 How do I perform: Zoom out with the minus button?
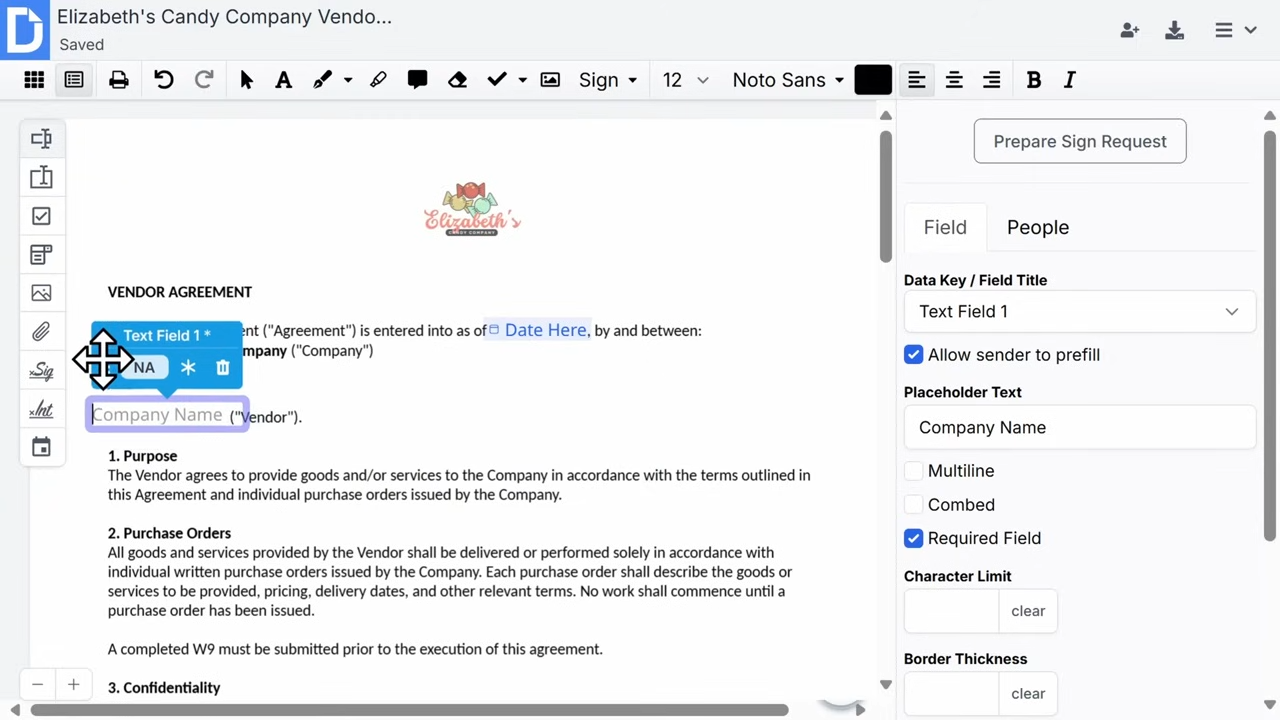tap(37, 685)
